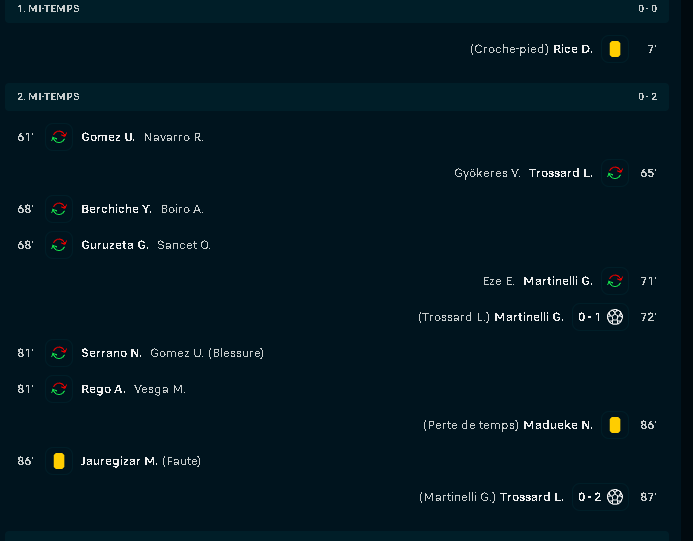Click the substitution icon at 71' Martinelli G.
The height and width of the screenshot is (541, 693).
point(614,281)
